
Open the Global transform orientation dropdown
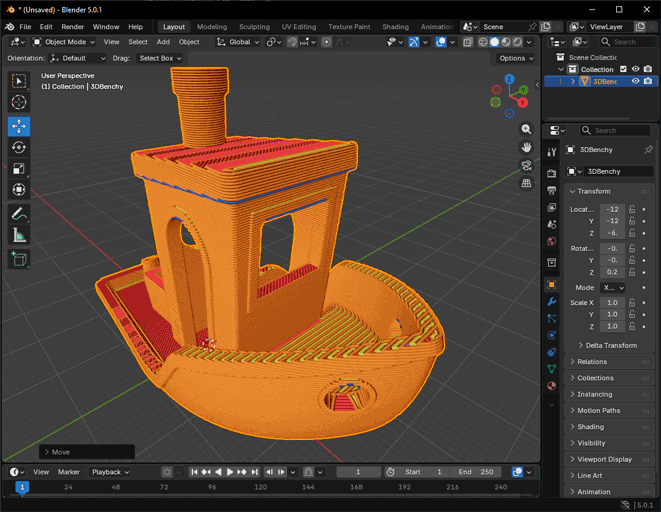[238, 42]
